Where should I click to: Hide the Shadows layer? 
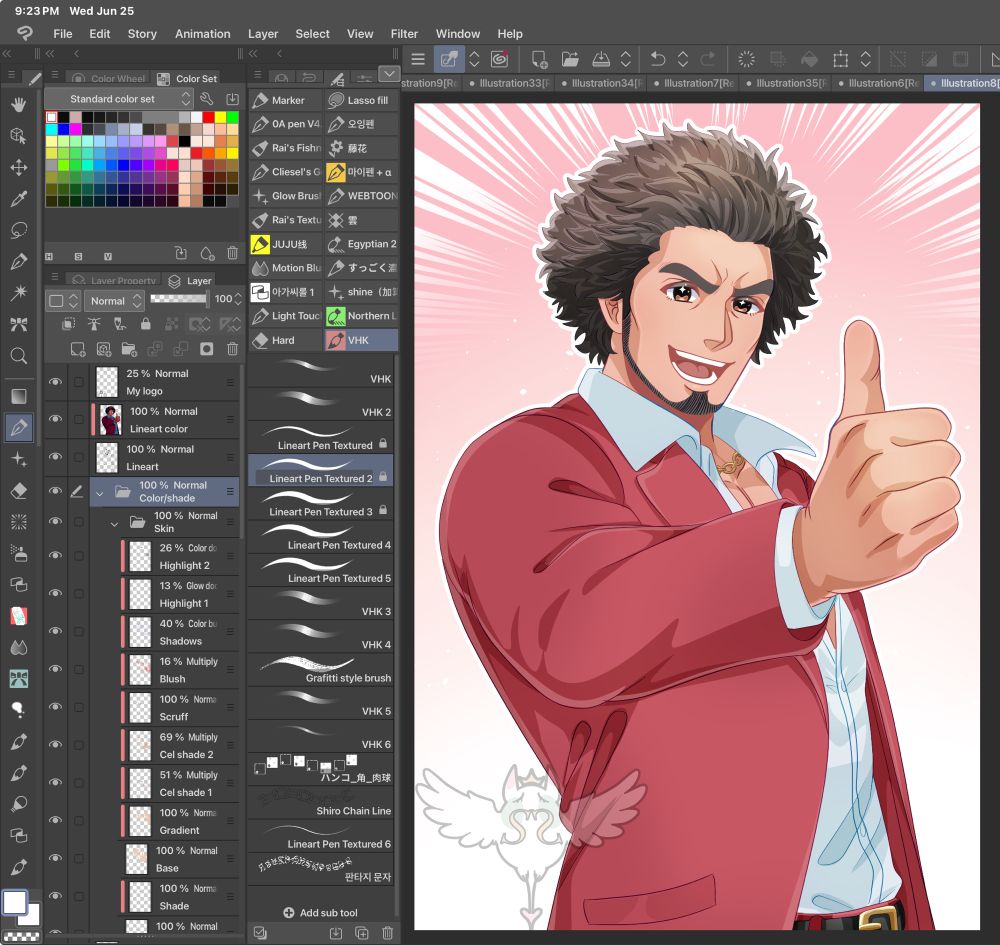point(55,631)
